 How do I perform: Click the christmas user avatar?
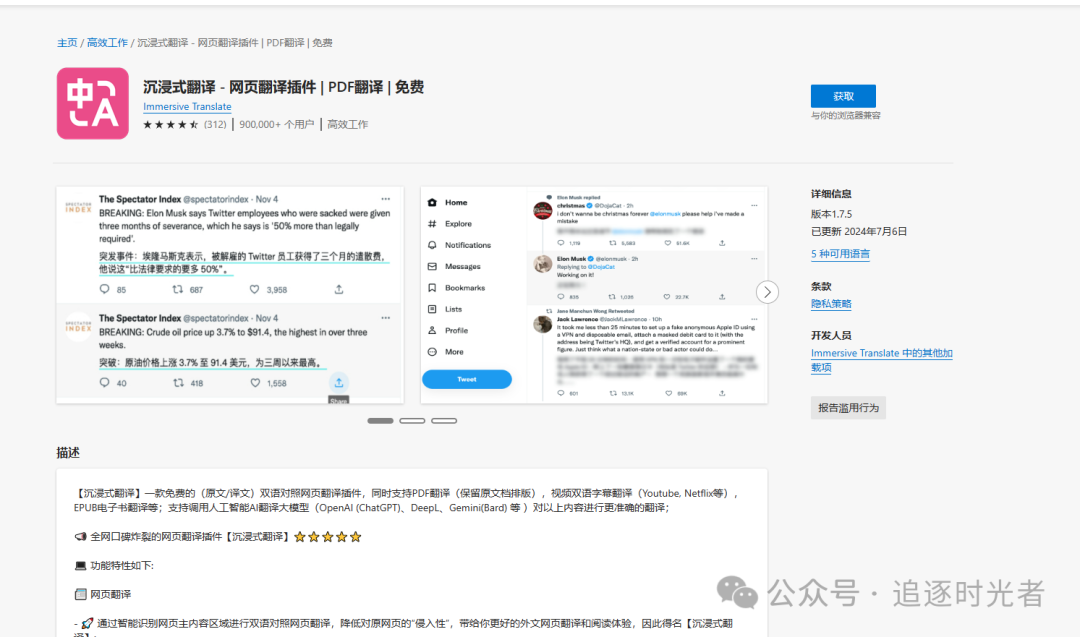(x=543, y=210)
